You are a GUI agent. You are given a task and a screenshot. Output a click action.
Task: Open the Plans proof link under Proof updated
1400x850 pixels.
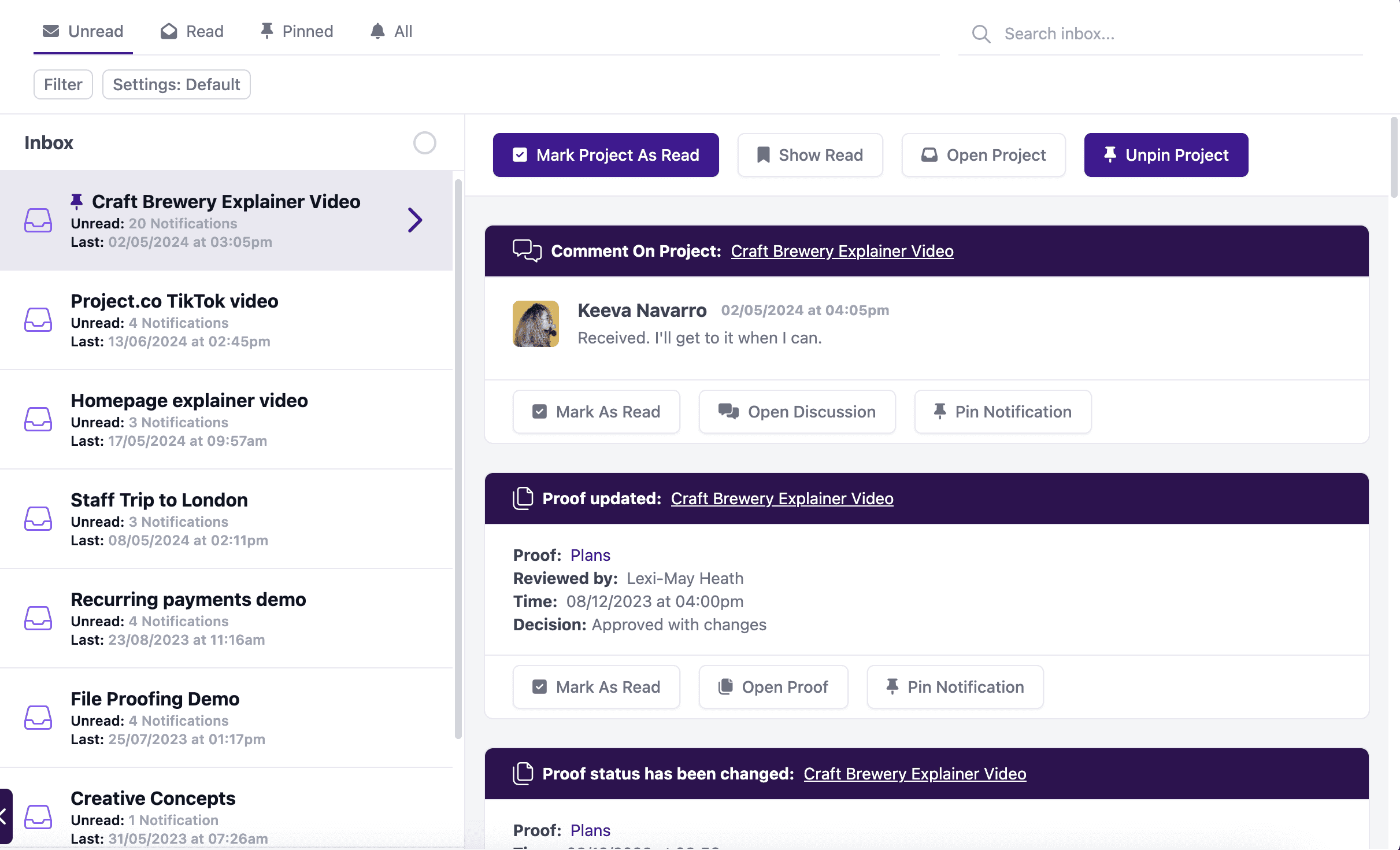[590, 555]
